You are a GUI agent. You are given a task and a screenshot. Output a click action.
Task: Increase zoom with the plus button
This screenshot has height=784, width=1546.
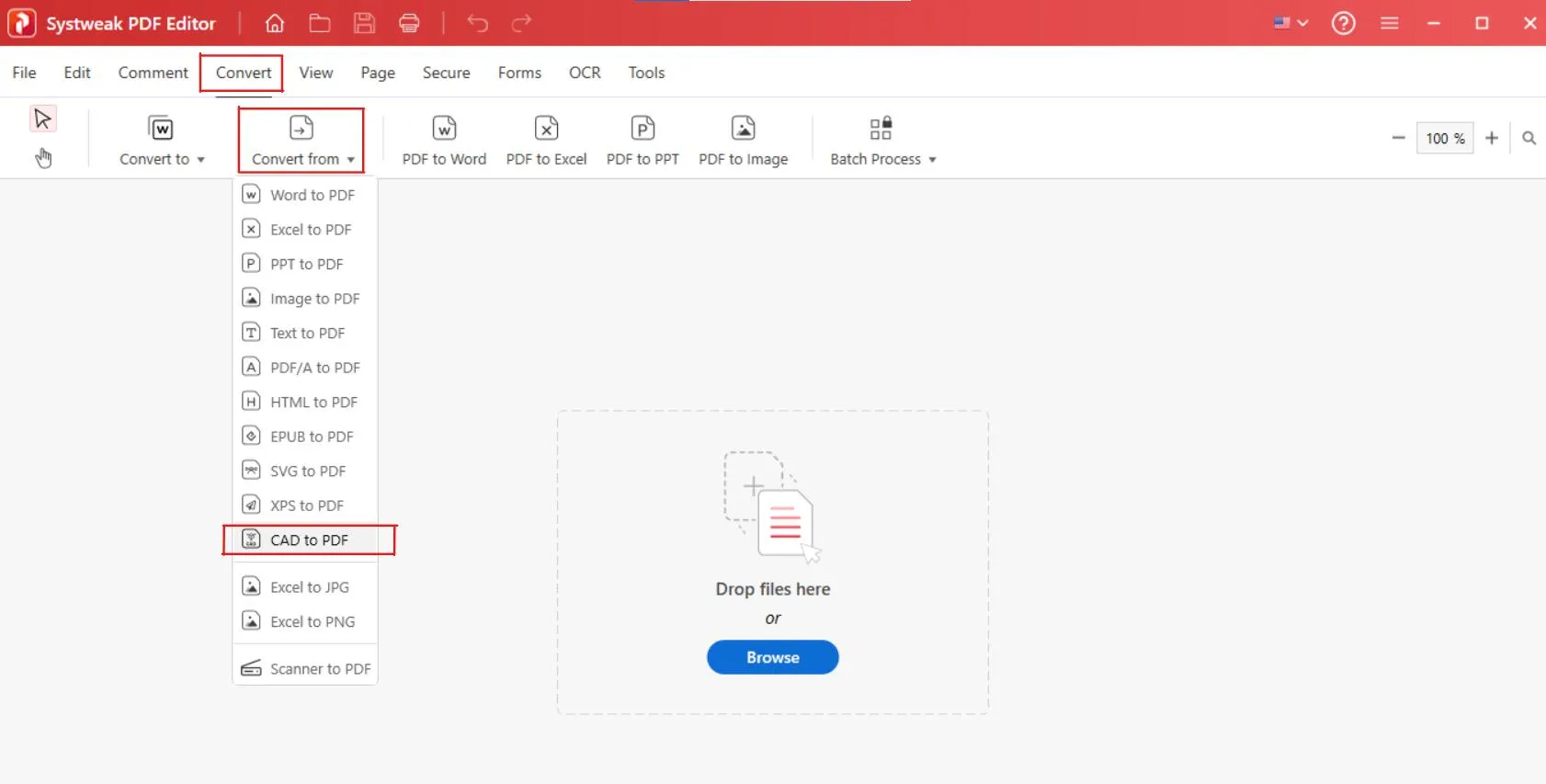1491,138
